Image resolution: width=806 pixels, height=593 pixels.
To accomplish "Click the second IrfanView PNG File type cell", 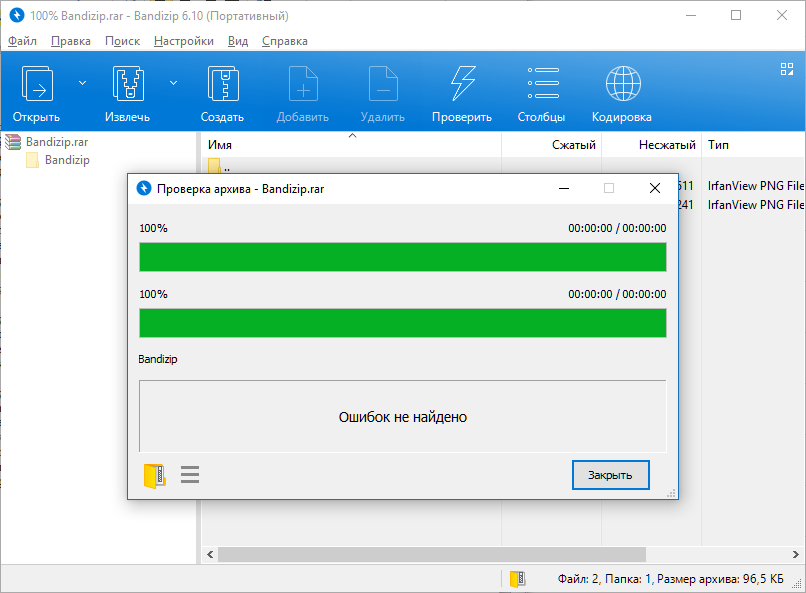I will (756, 205).
